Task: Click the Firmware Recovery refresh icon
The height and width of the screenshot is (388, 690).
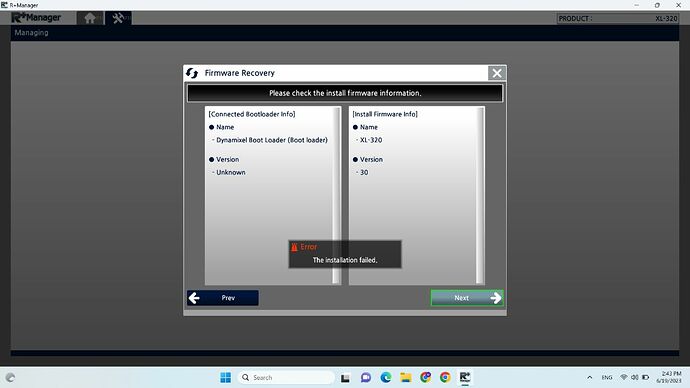Action: 192,73
